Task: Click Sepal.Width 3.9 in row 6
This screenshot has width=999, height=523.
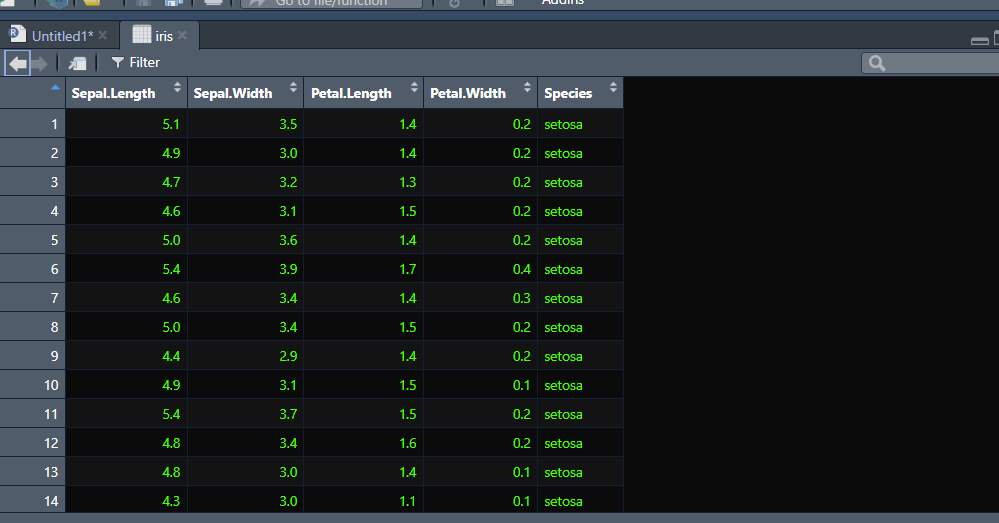Action: click(x=288, y=269)
